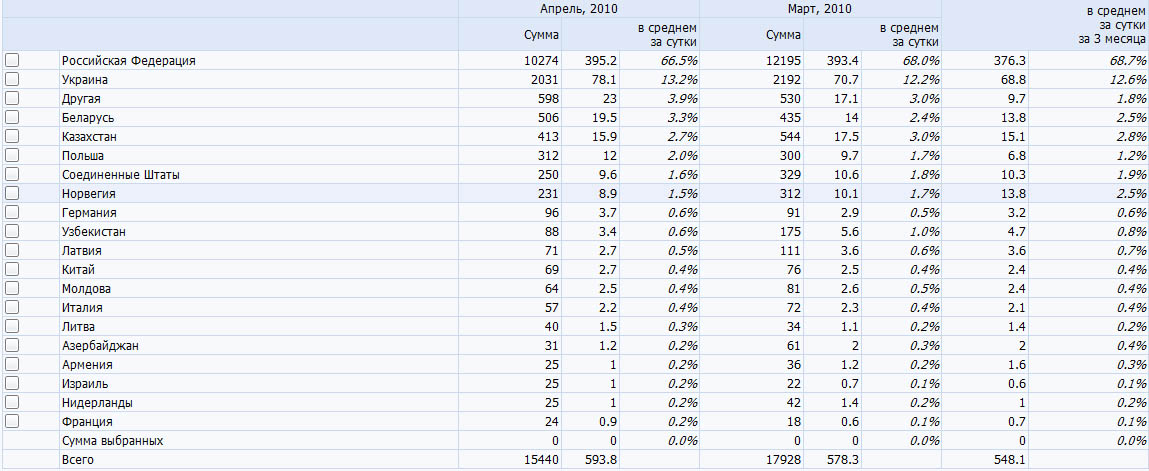Check the Израиль checkbox
The height and width of the screenshot is (471, 1149).
coord(12,383)
